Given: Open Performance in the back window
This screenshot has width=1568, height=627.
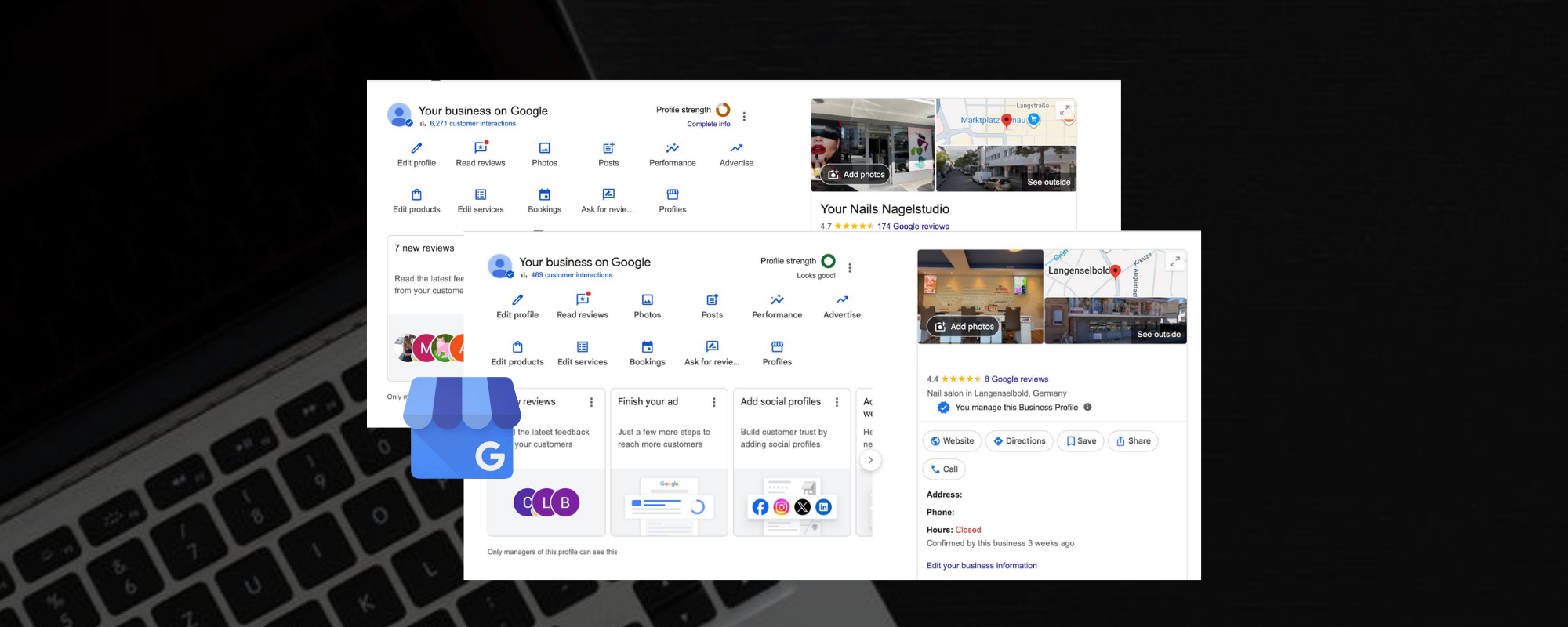Looking at the screenshot, I should [x=672, y=154].
